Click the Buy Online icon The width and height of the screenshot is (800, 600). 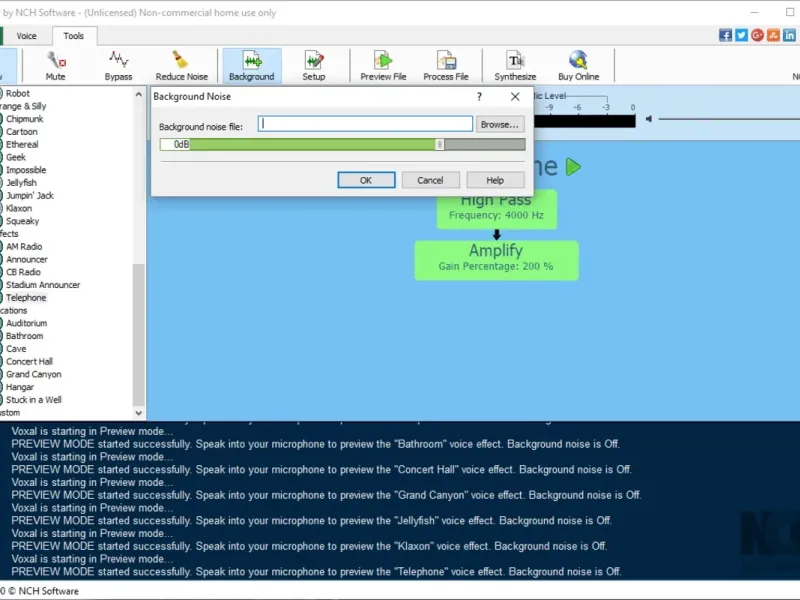[579, 65]
